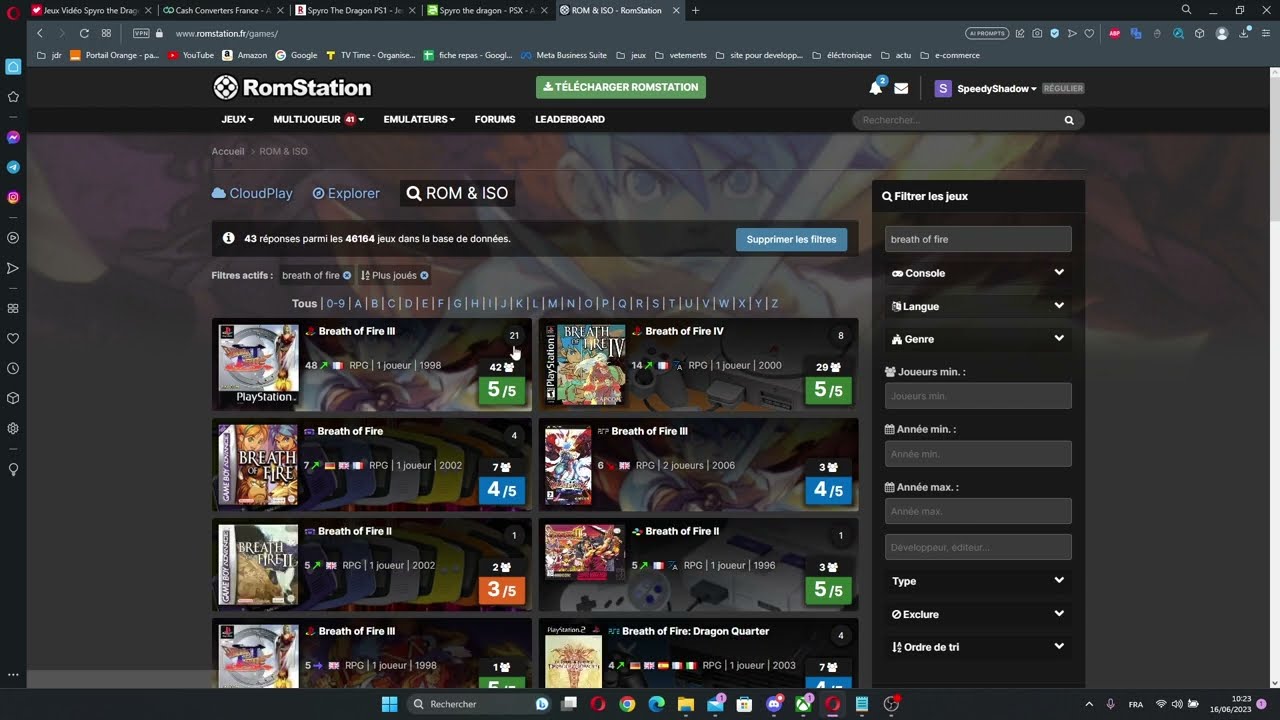Click the Joueurs min. input field
This screenshot has width=1280, height=720.
coord(978,396)
